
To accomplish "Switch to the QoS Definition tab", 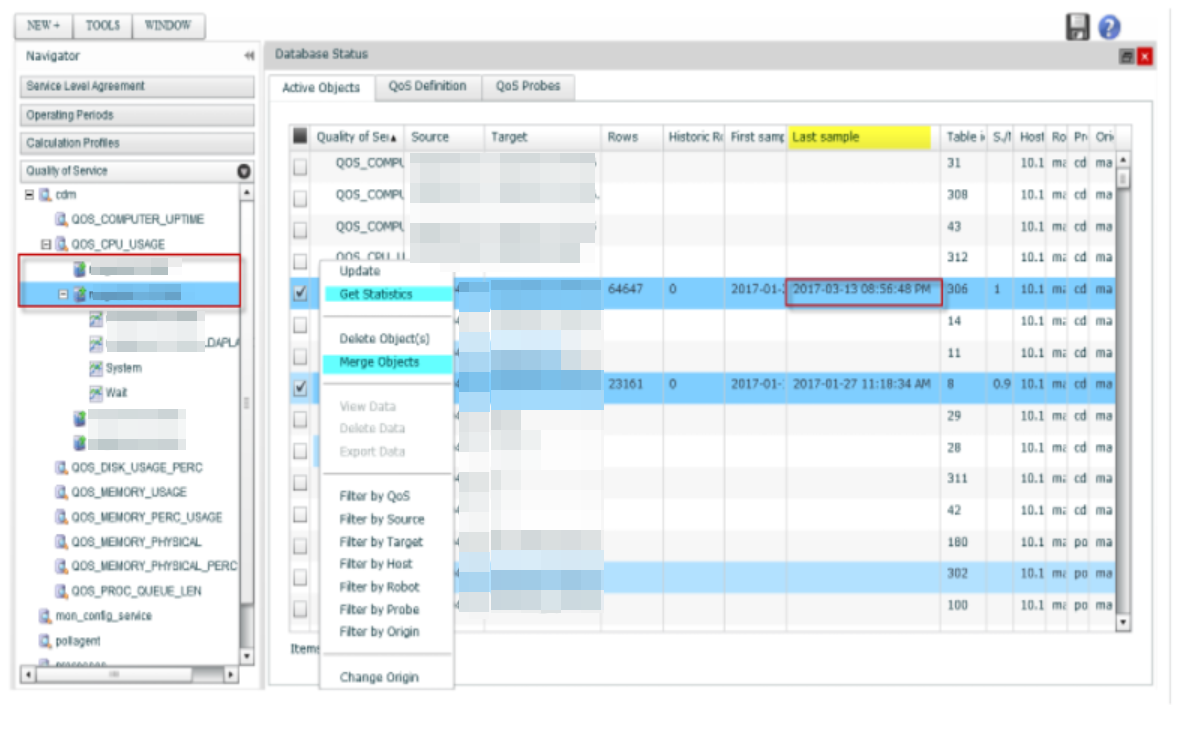I will coord(427,87).
